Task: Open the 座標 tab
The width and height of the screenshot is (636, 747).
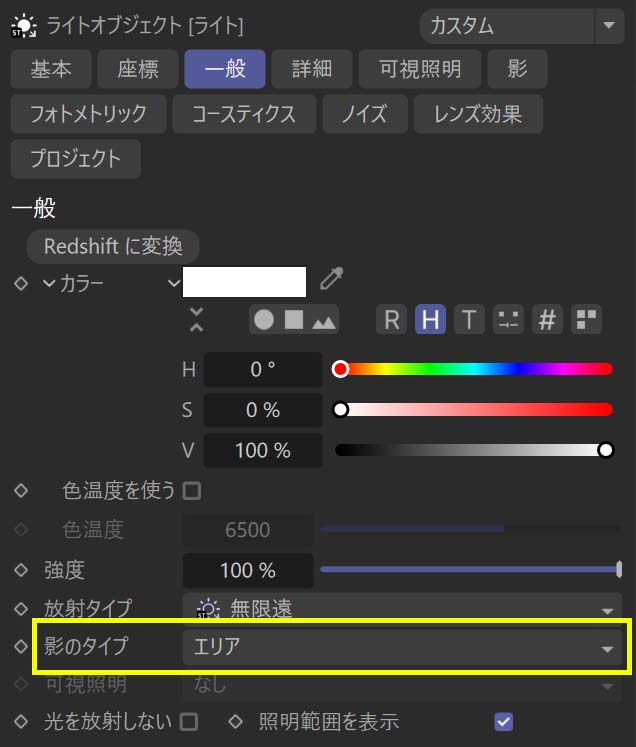Action: point(138,69)
